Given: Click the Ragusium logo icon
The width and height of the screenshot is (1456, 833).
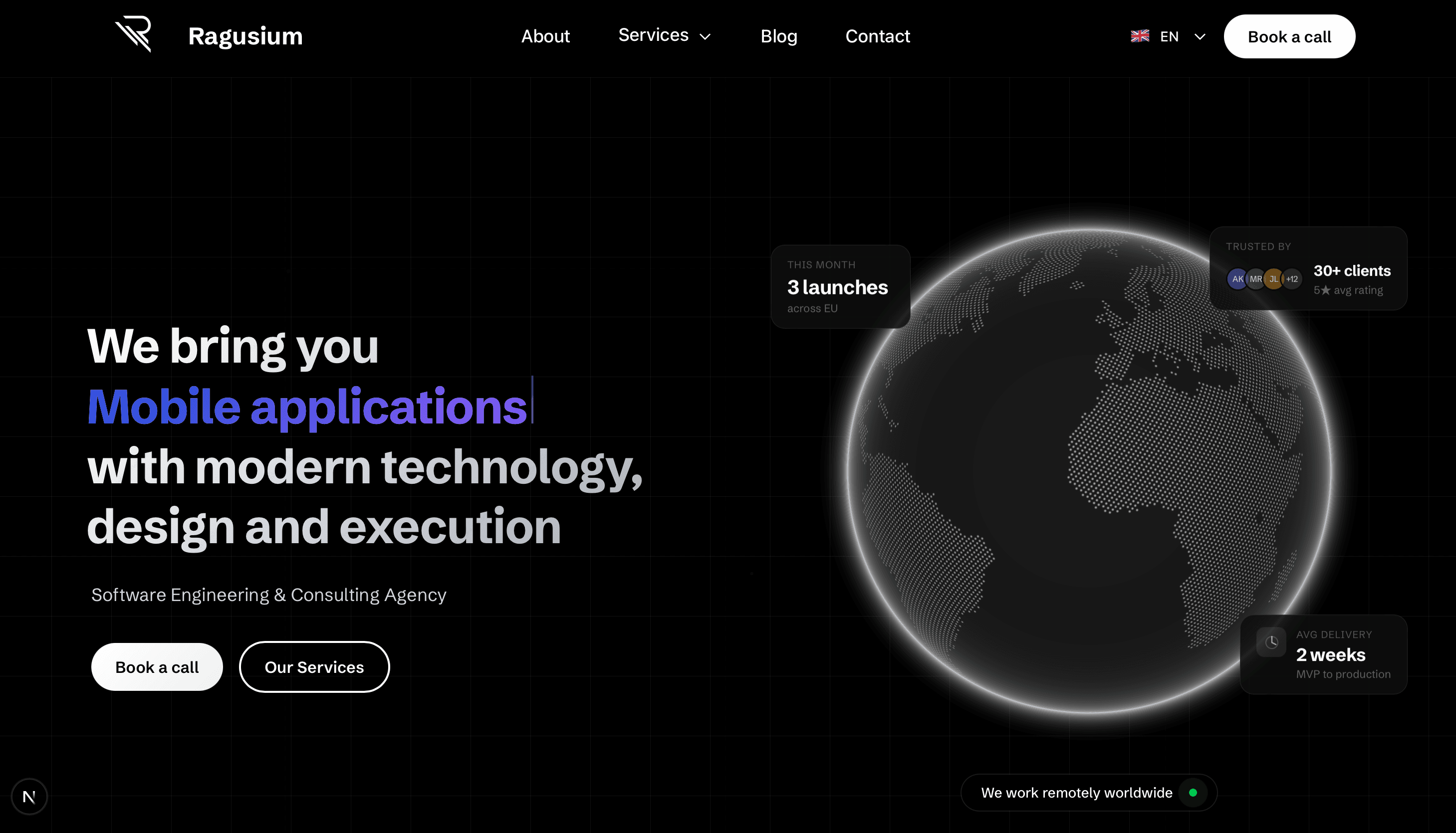Looking at the screenshot, I should pyautogui.click(x=133, y=35).
